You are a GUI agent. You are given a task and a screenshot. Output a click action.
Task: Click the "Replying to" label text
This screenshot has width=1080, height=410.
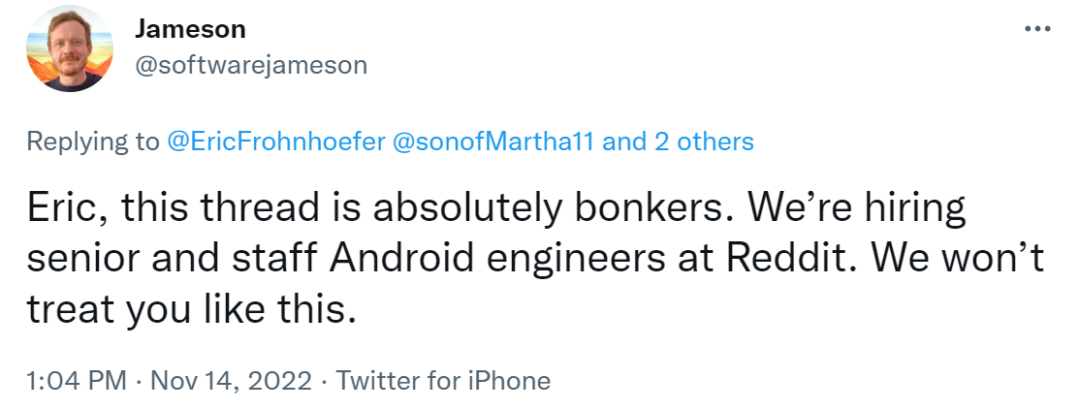(x=92, y=142)
